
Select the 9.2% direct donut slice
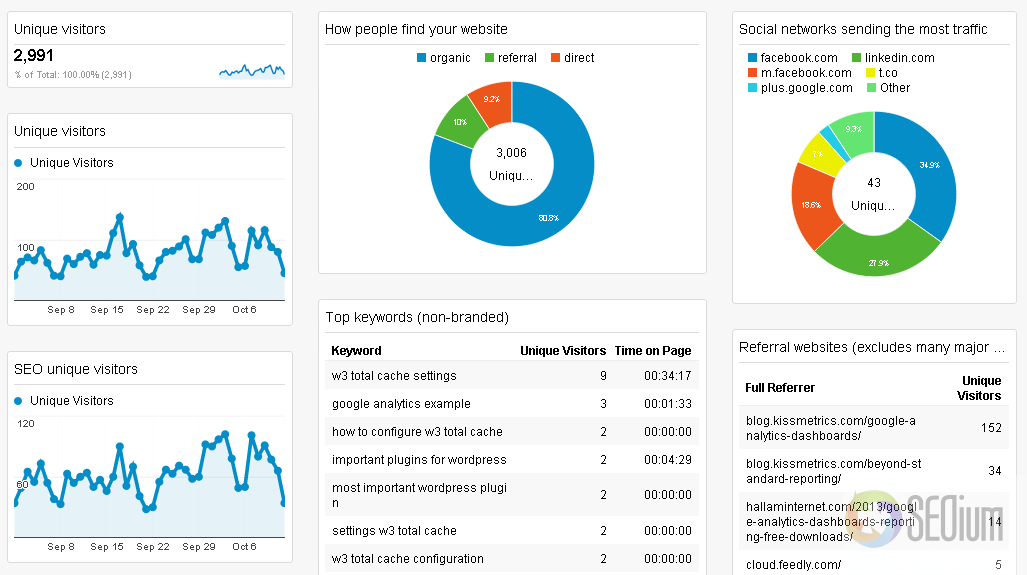492,100
